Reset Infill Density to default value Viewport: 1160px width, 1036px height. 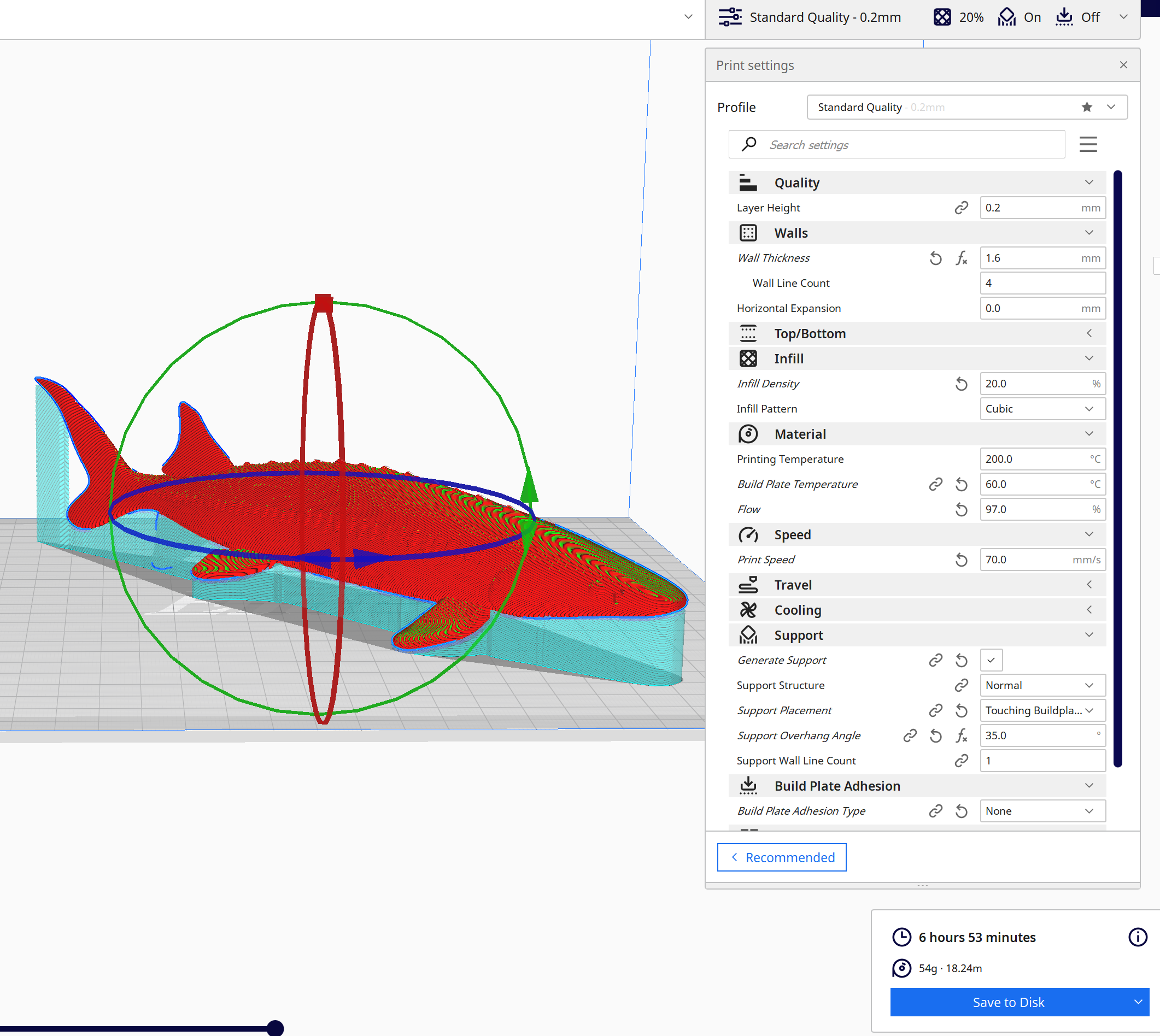961,384
